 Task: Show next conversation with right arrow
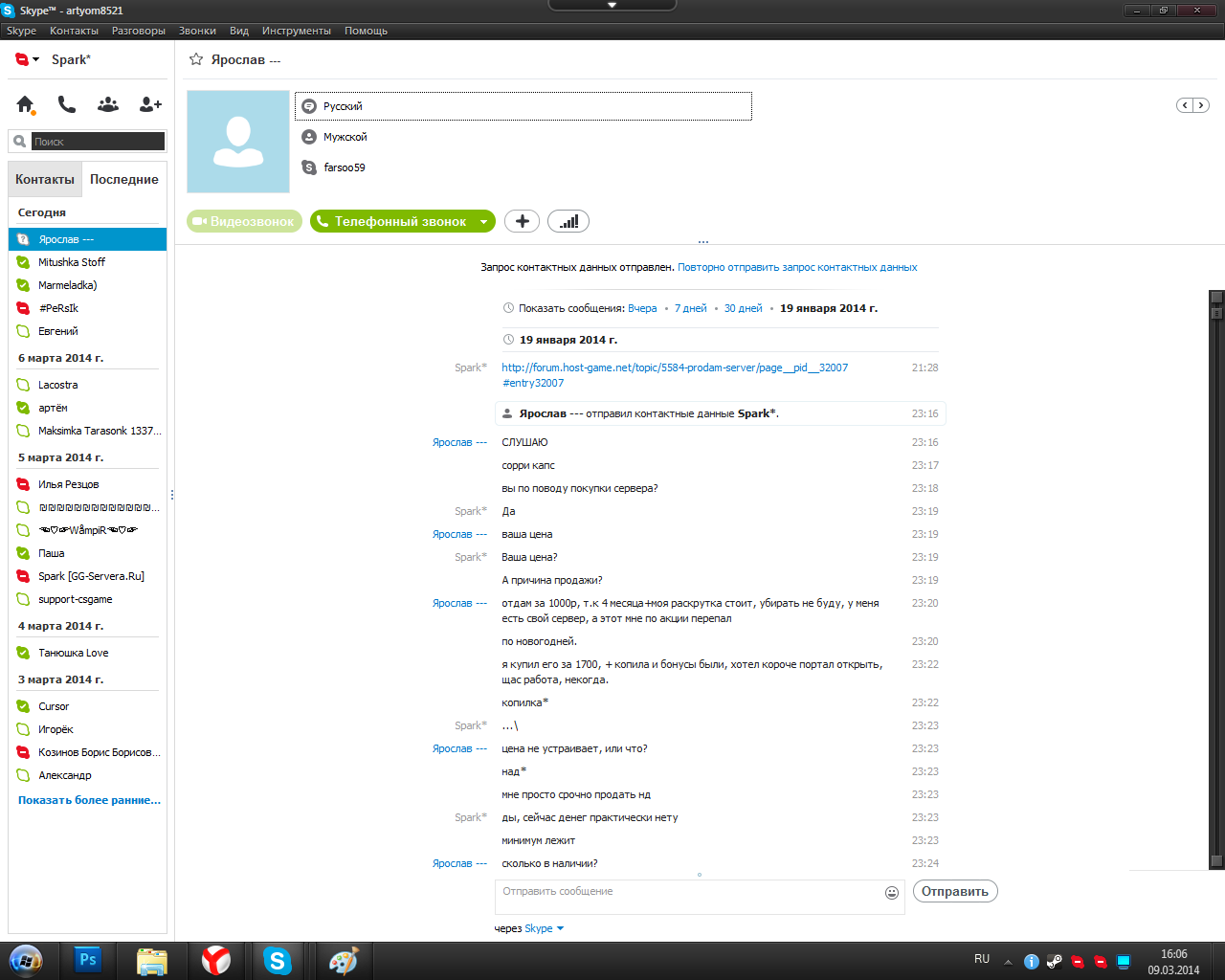pyautogui.click(x=1201, y=105)
